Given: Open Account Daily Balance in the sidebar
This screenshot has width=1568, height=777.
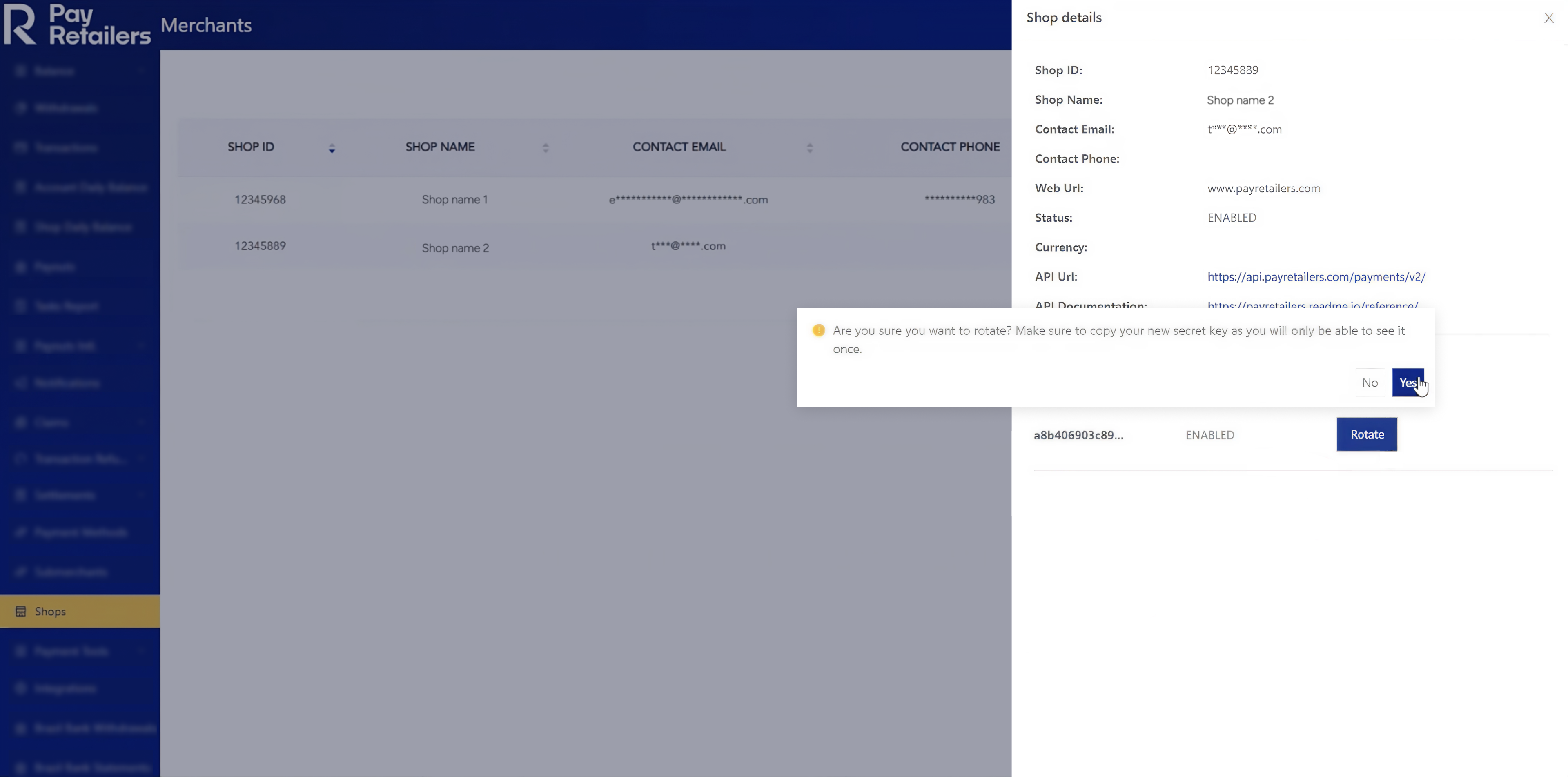Looking at the screenshot, I should pos(90,187).
